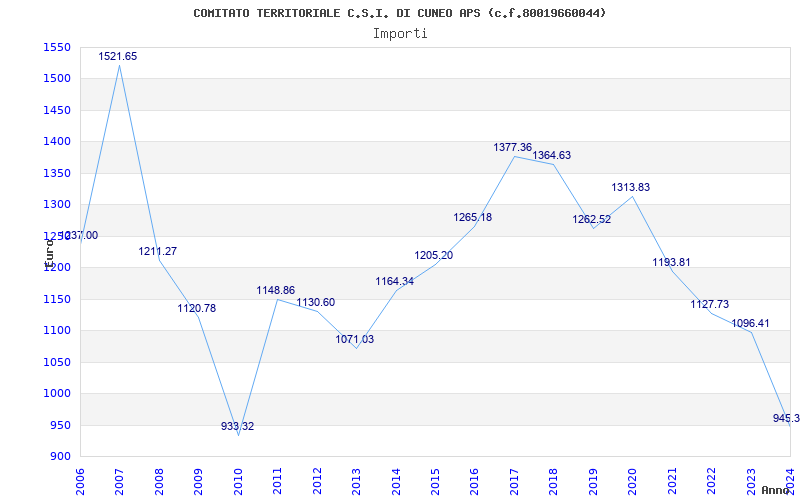Viewport: 800px width, 500px height.
Task: Select the 900 y-axis tick label
Action: [x=60, y=457]
